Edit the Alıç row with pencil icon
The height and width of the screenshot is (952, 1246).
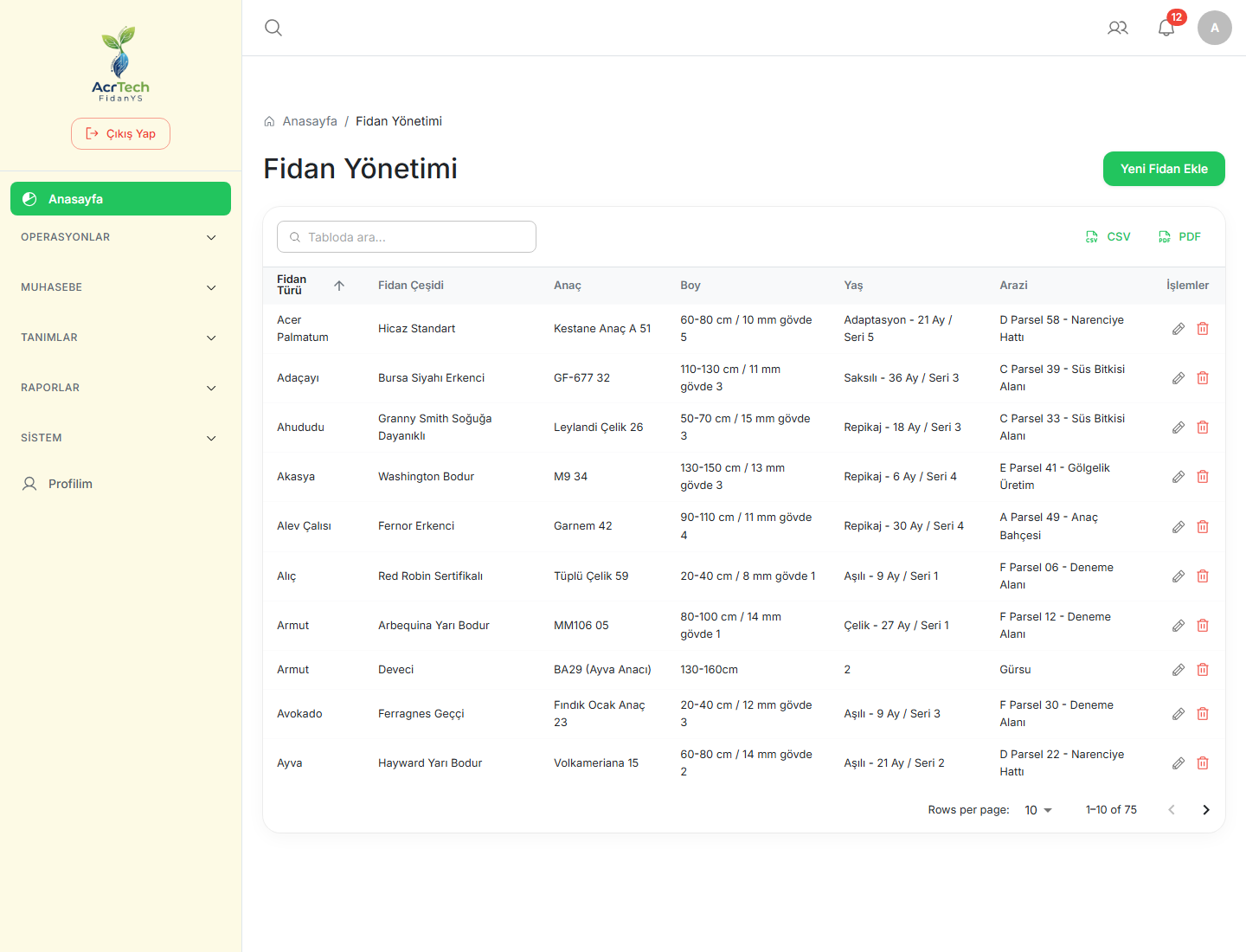[x=1179, y=576]
